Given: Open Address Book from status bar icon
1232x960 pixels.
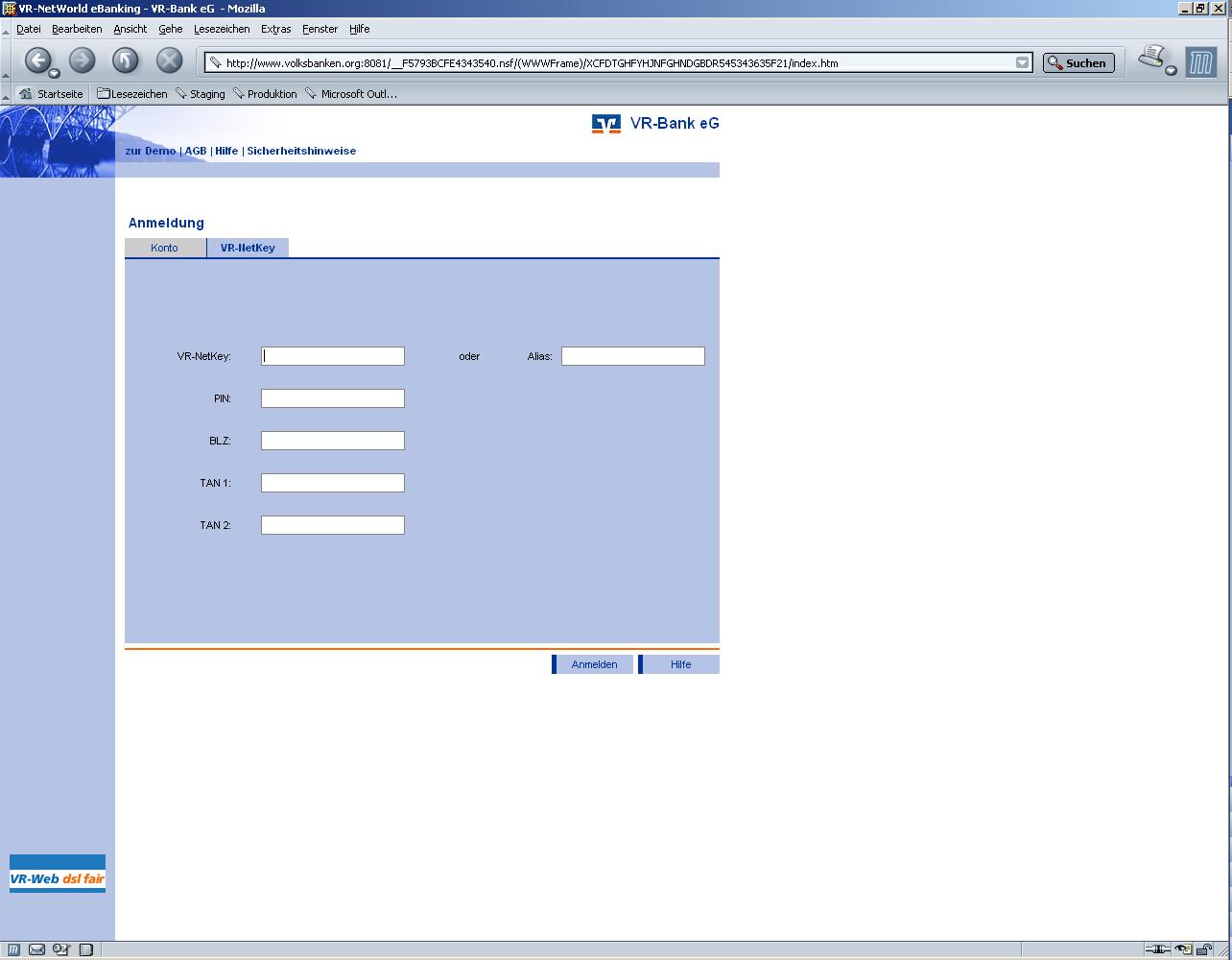Looking at the screenshot, I should (86, 949).
